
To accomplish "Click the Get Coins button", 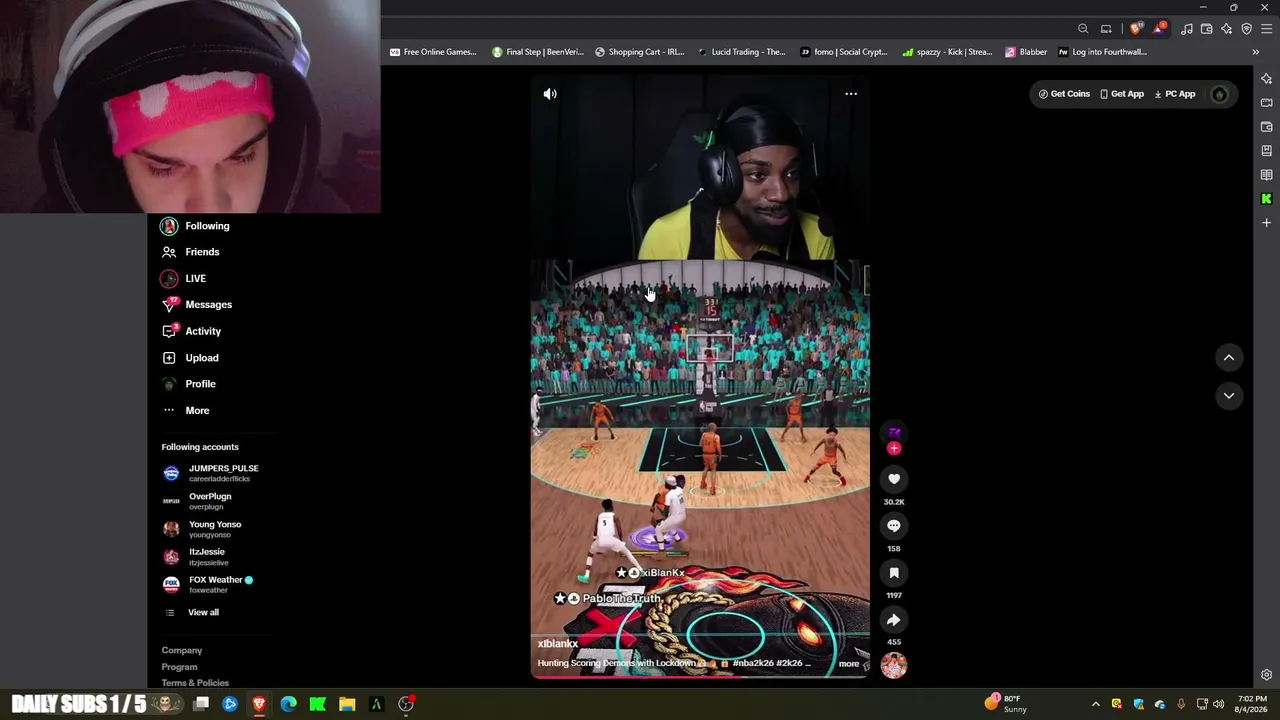I will 1064,94.
